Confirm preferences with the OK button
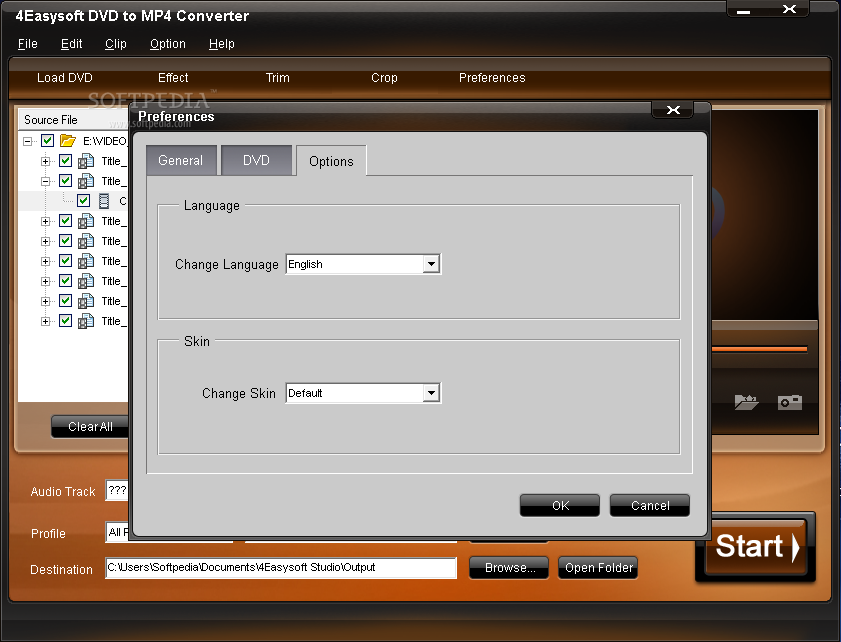841x642 pixels. point(560,505)
